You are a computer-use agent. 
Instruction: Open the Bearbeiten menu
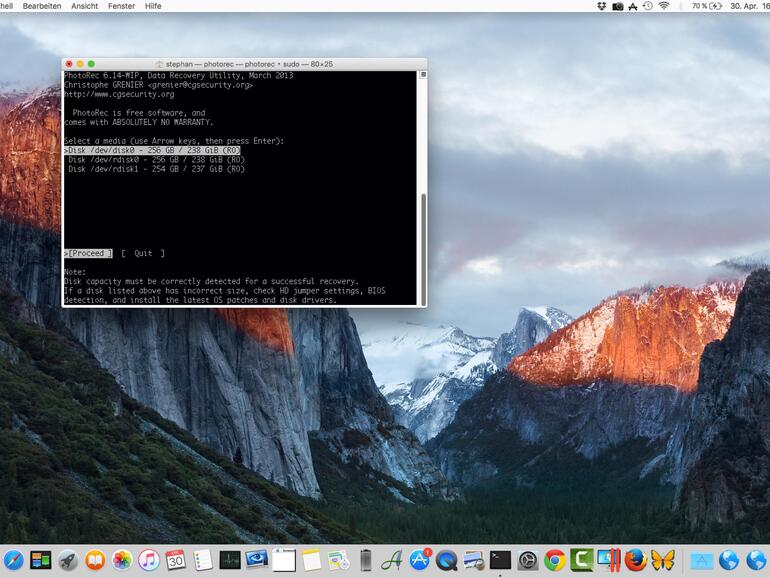coord(42,6)
